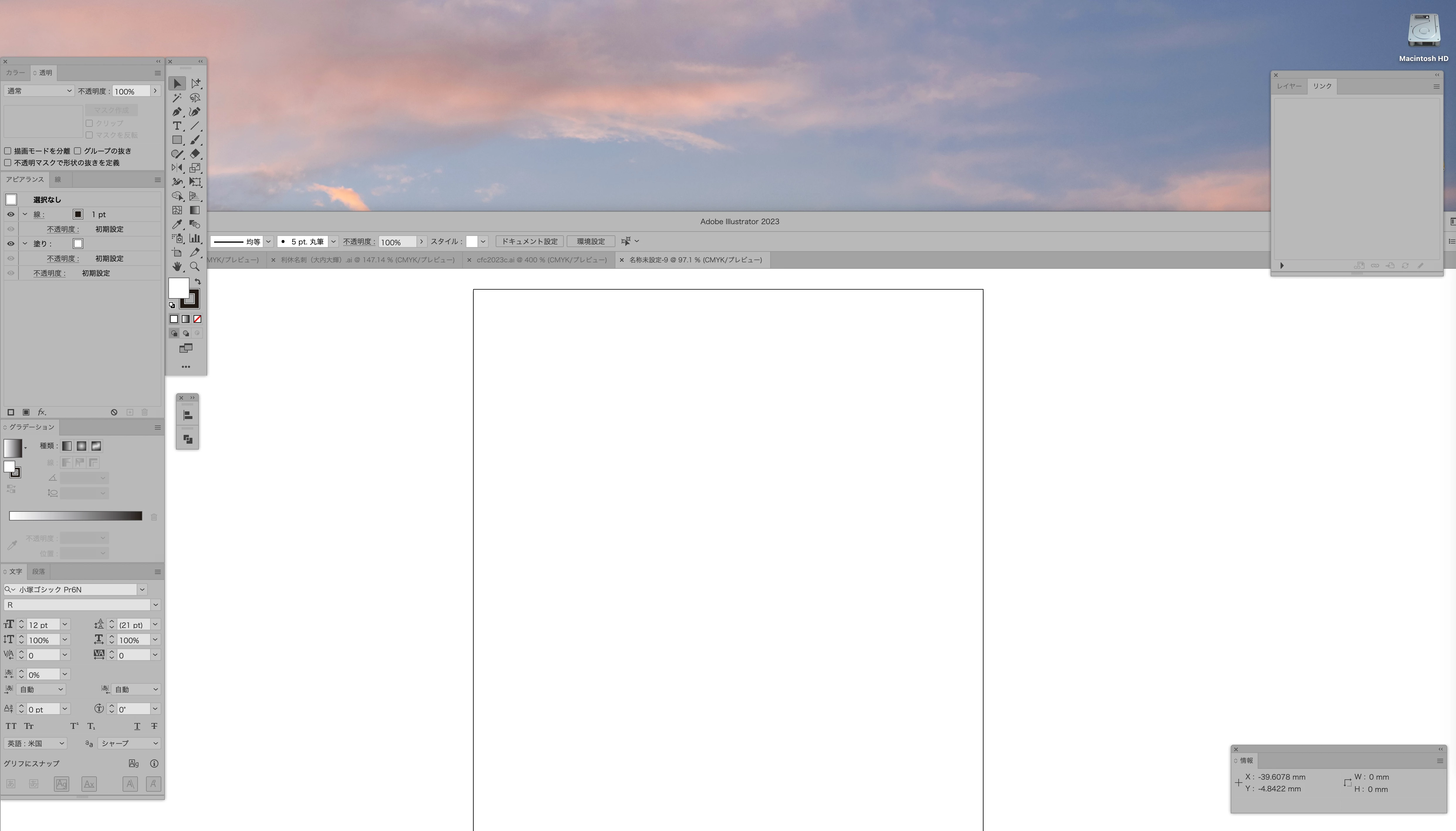1456x831 pixels.
Task: Open the 通常 blend mode dropdown
Action: [x=39, y=91]
